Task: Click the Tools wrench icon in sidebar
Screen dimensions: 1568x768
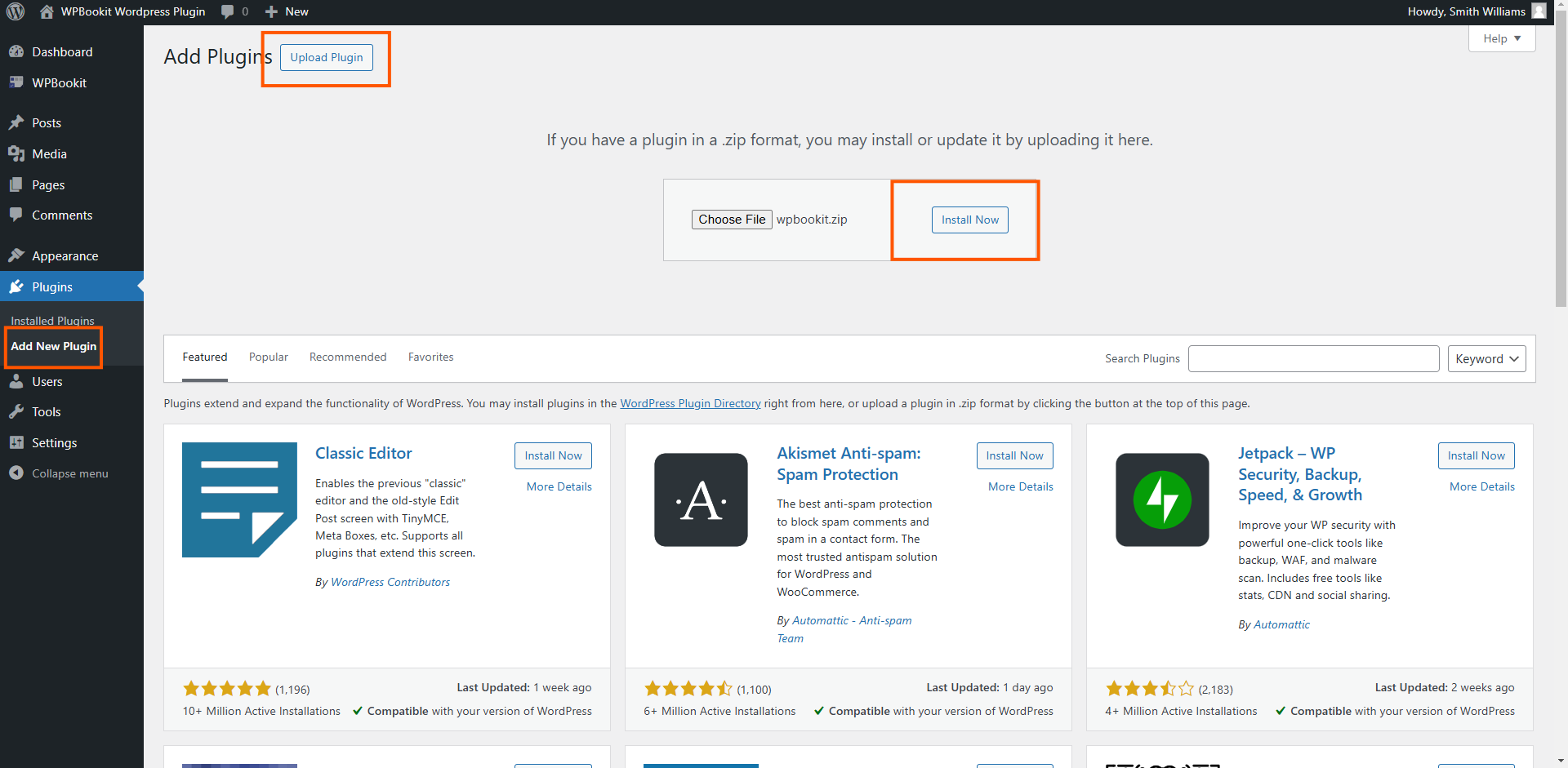Action: [16, 411]
